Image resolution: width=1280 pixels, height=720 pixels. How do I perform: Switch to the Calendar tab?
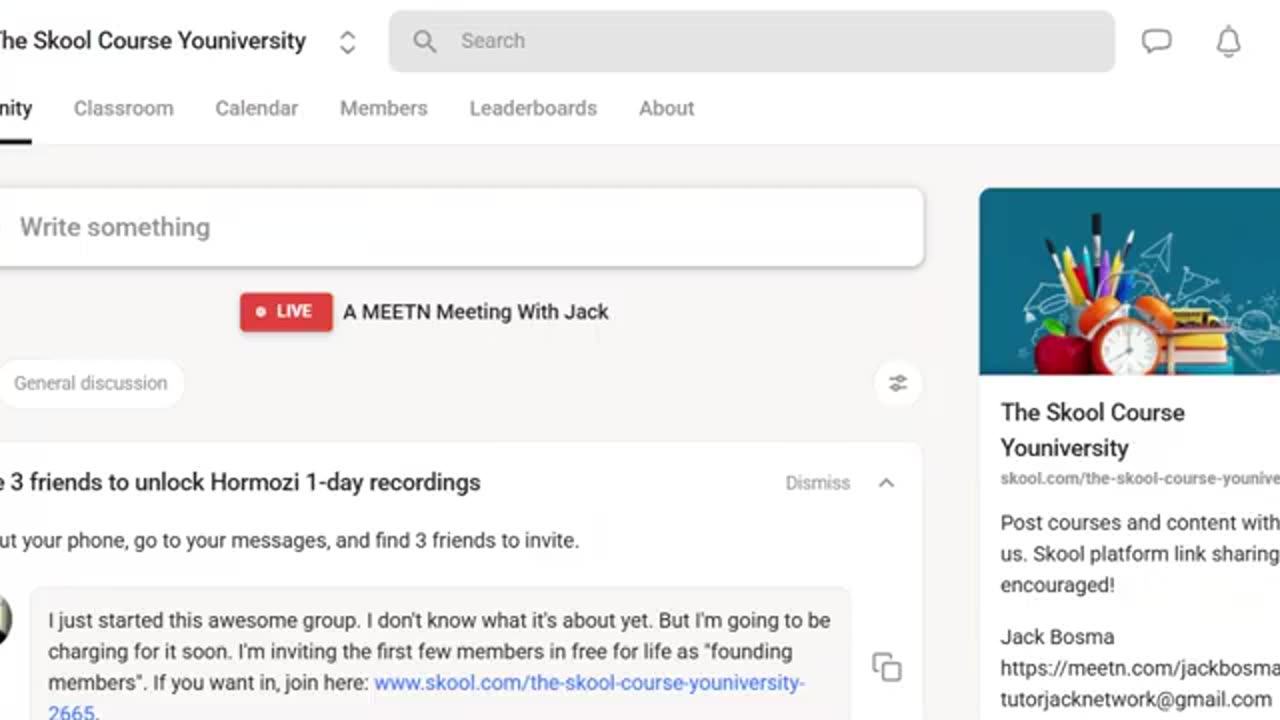click(257, 108)
